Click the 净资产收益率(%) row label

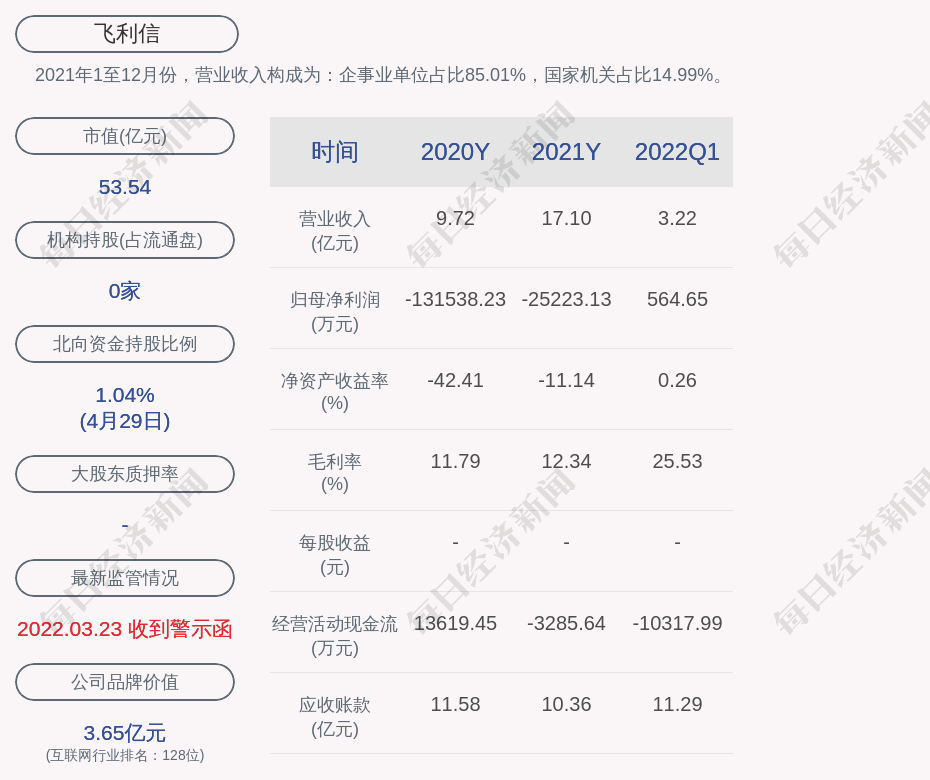click(x=335, y=392)
